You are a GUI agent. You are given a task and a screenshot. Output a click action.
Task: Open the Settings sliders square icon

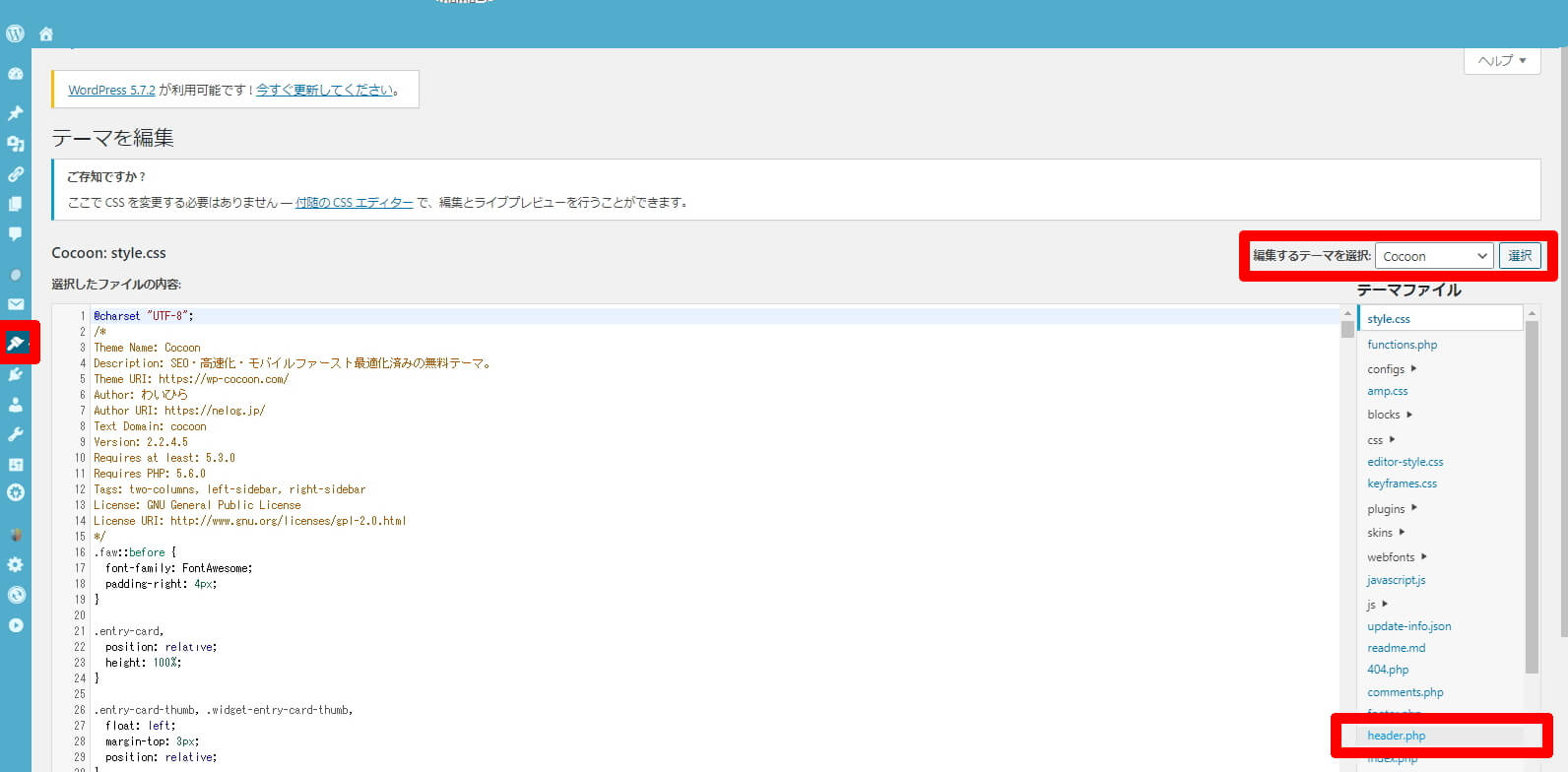[16, 465]
